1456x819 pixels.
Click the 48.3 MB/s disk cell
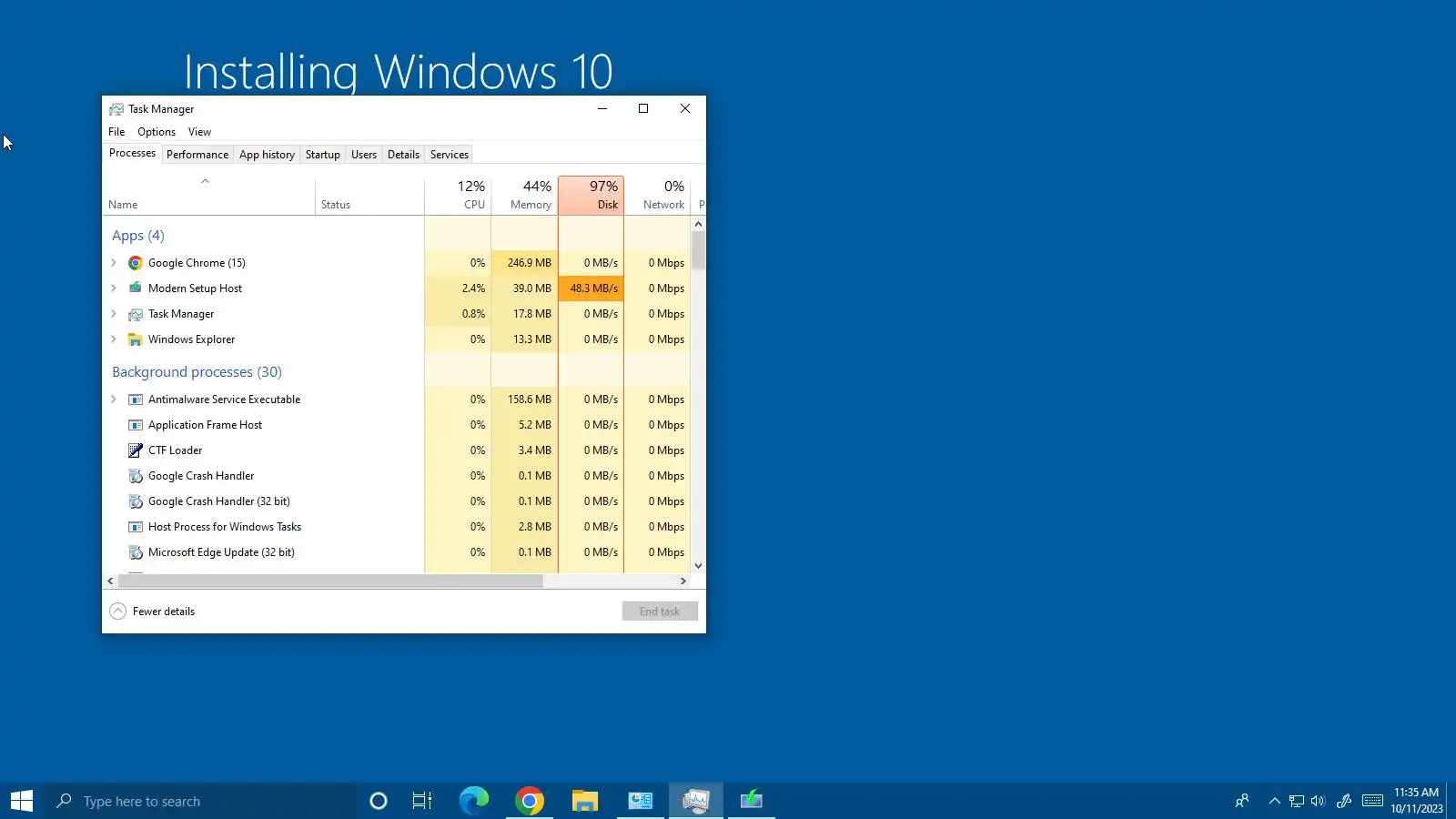click(x=591, y=288)
